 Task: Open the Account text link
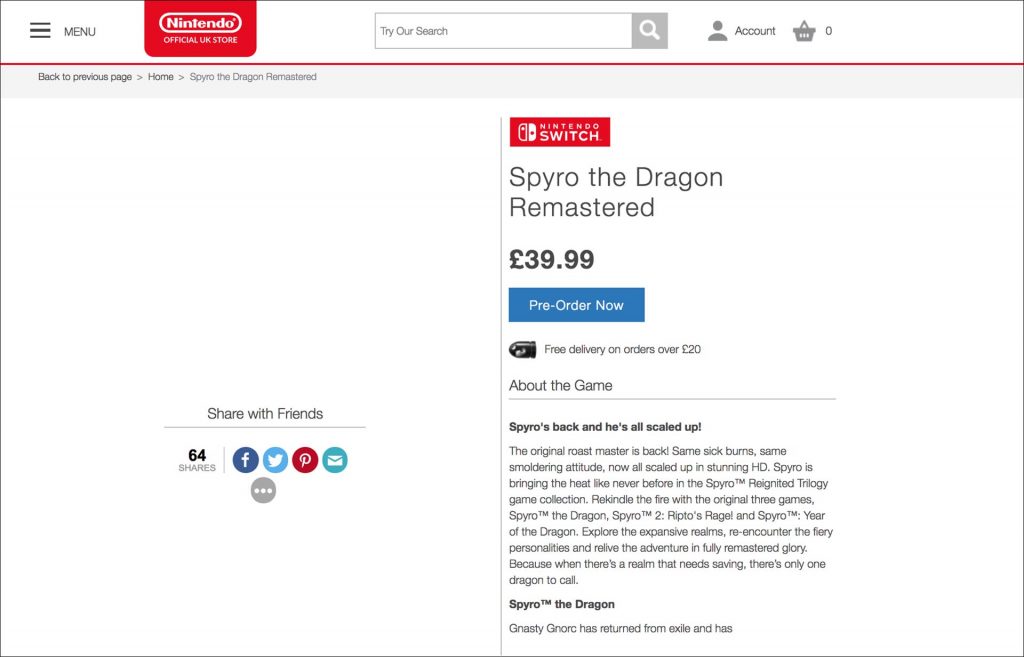click(755, 31)
